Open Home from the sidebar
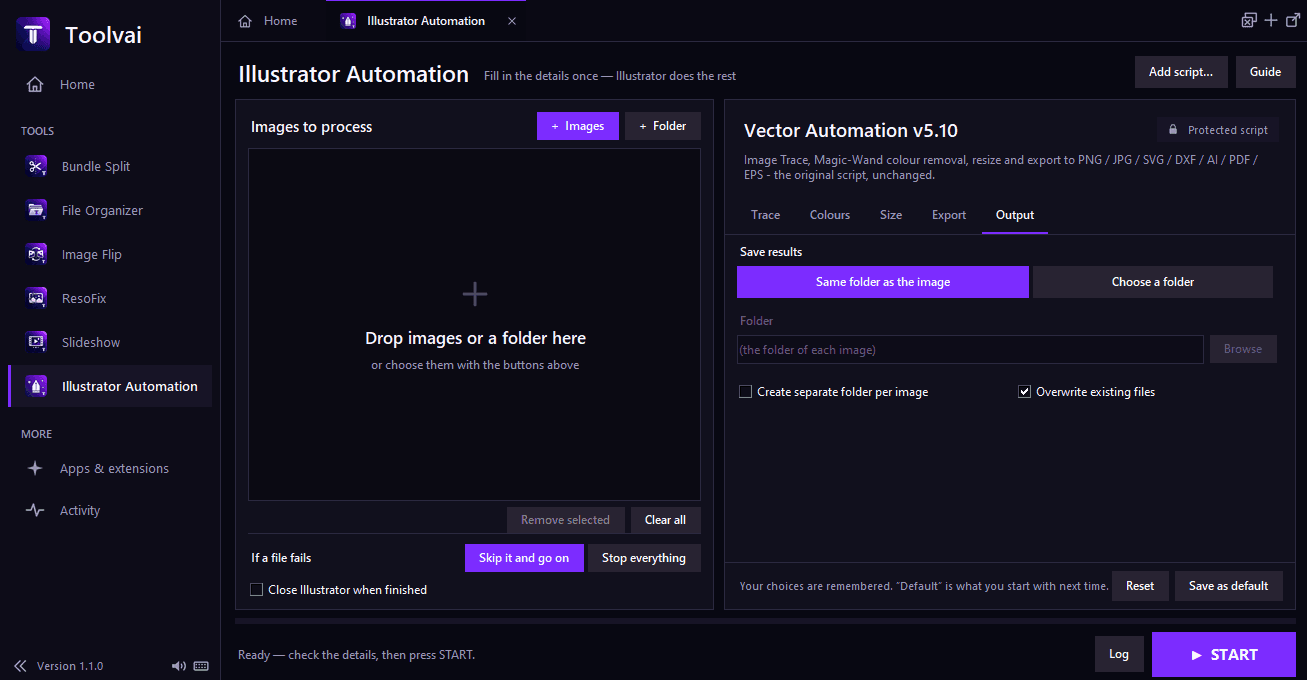This screenshot has width=1307, height=680. 110,85
